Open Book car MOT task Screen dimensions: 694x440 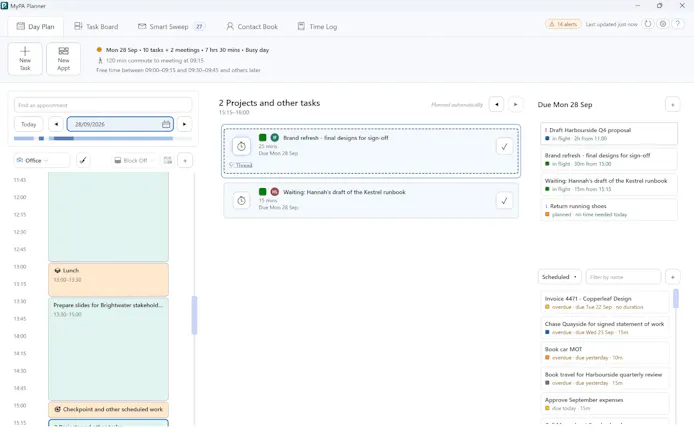click(605, 353)
